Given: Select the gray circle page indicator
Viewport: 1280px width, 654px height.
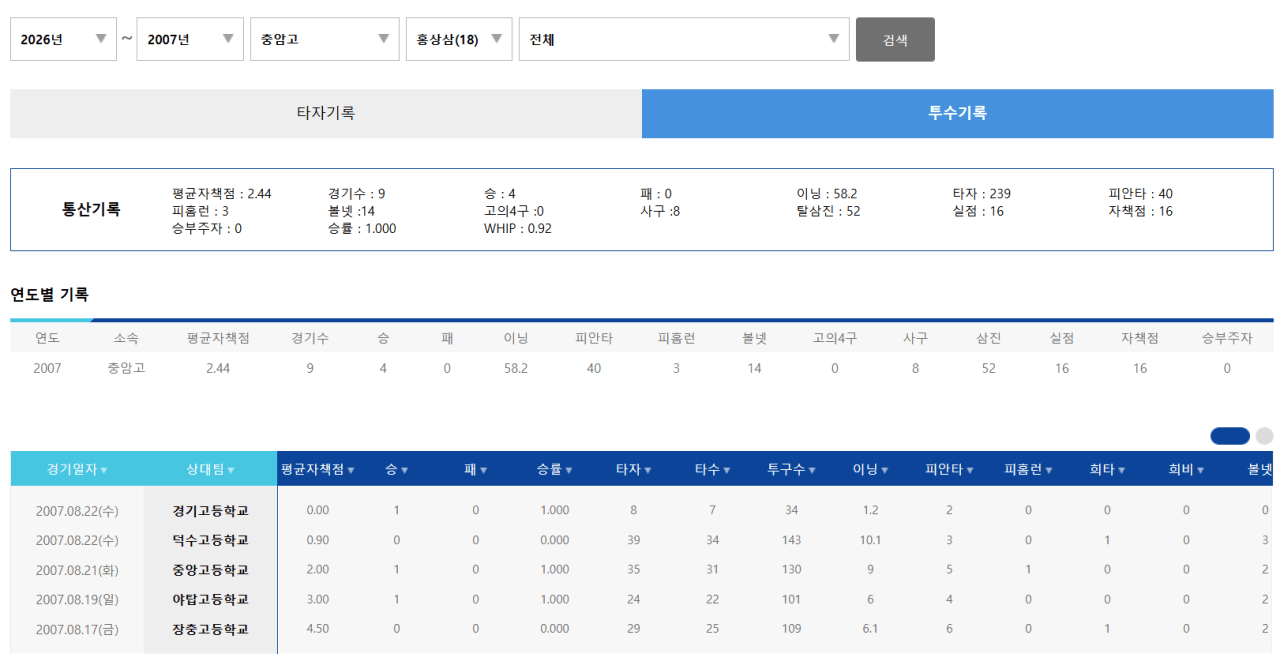Looking at the screenshot, I should click(1264, 436).
